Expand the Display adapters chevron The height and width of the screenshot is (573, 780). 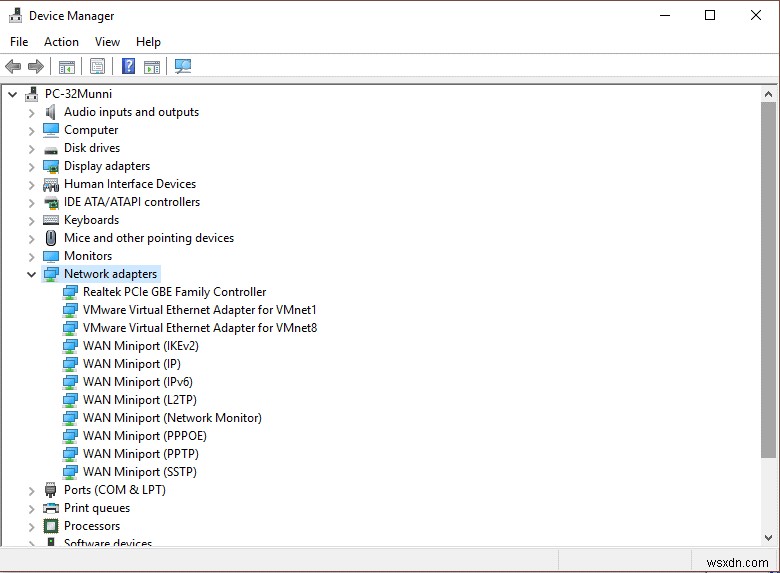tap(31, 167)
